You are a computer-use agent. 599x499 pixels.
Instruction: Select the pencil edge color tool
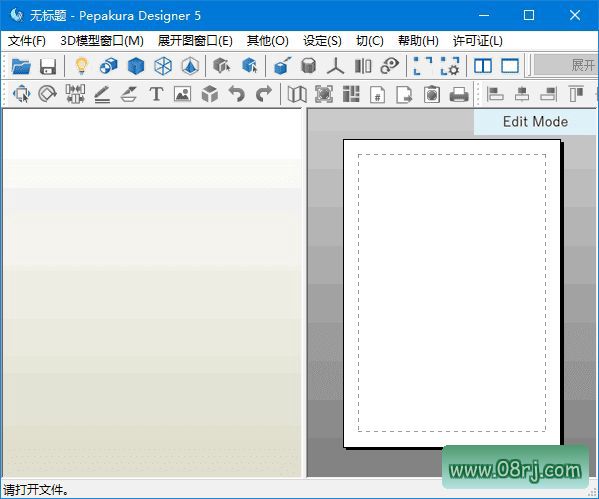coord(102,94)
